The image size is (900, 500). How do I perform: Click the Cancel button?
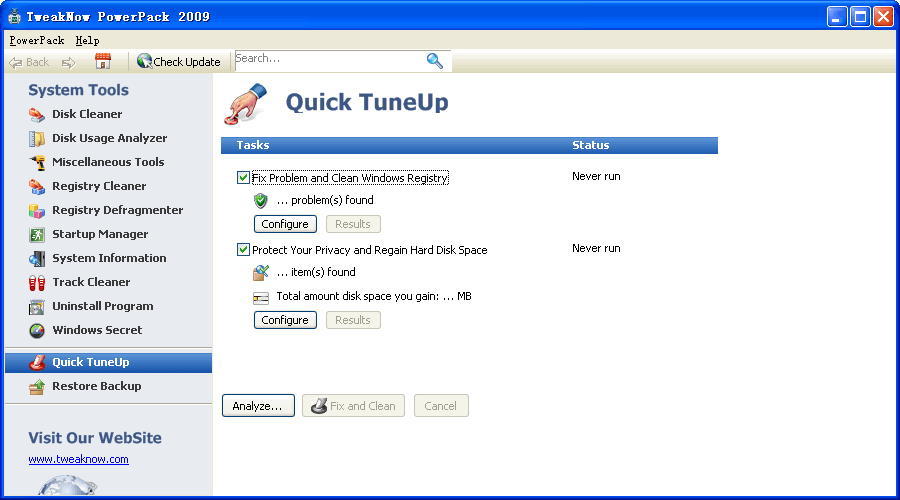441,406
